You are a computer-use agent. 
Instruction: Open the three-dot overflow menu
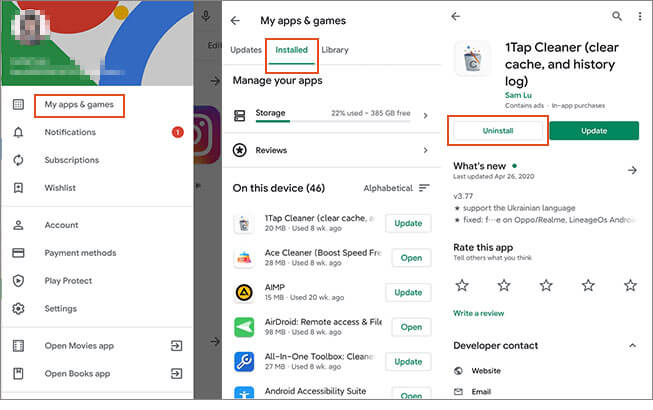click(638, 17)
